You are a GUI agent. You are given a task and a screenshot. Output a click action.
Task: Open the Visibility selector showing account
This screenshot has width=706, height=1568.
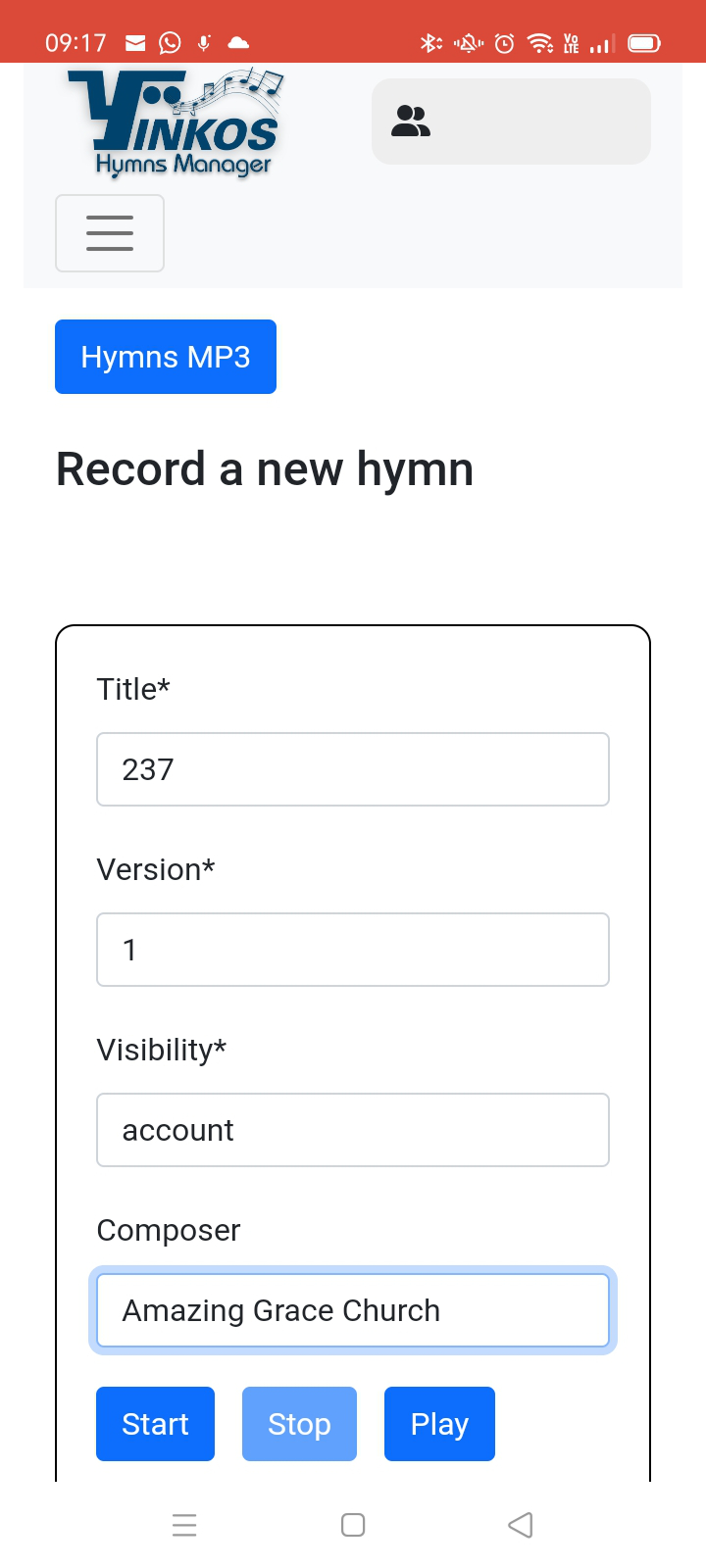pyautogui.click(x=353, y=1130)
